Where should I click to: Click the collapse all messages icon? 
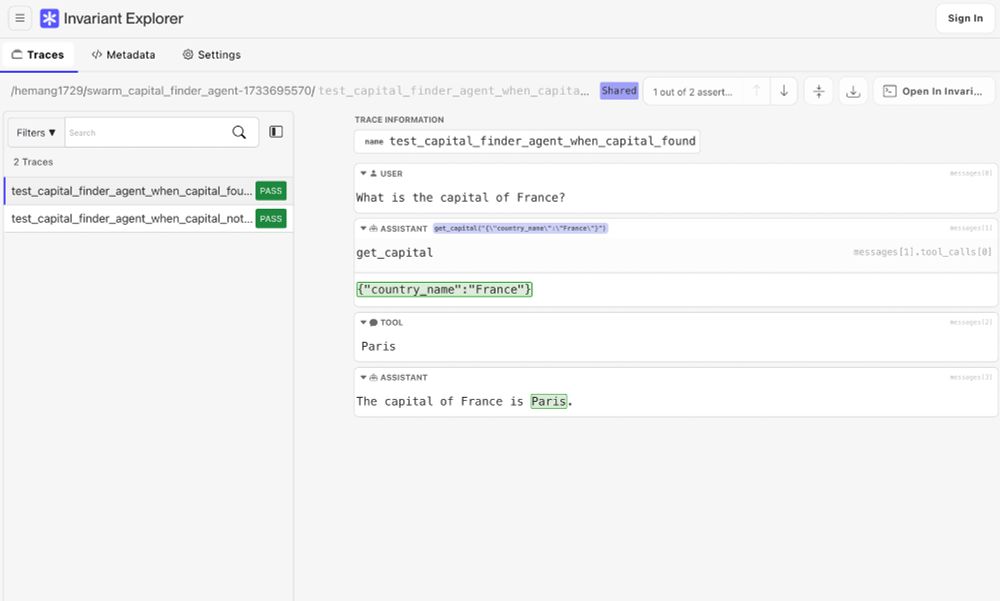tap(819, 91)
